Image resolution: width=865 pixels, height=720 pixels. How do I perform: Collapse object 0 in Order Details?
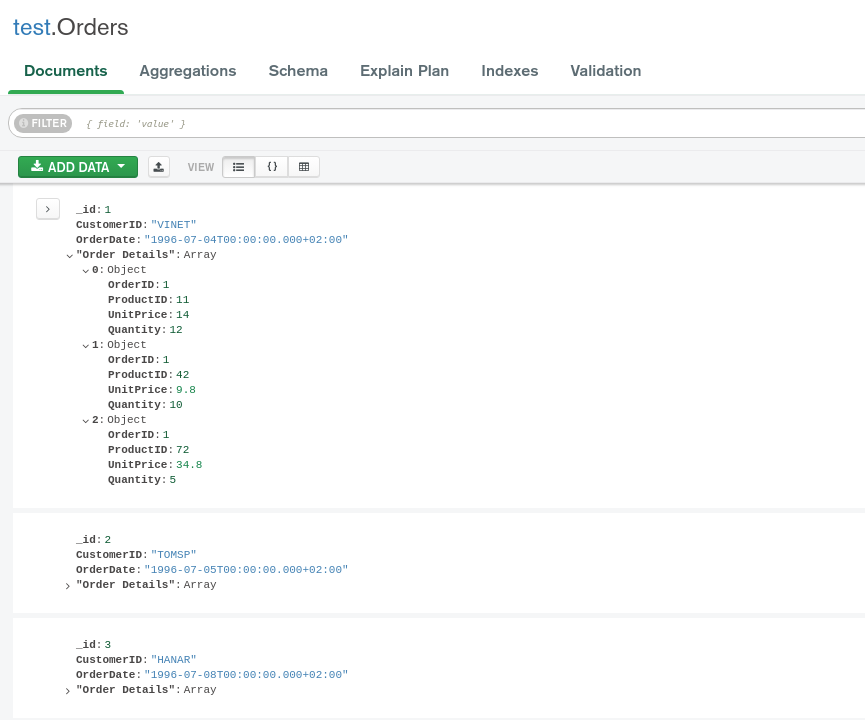(86, 270)
